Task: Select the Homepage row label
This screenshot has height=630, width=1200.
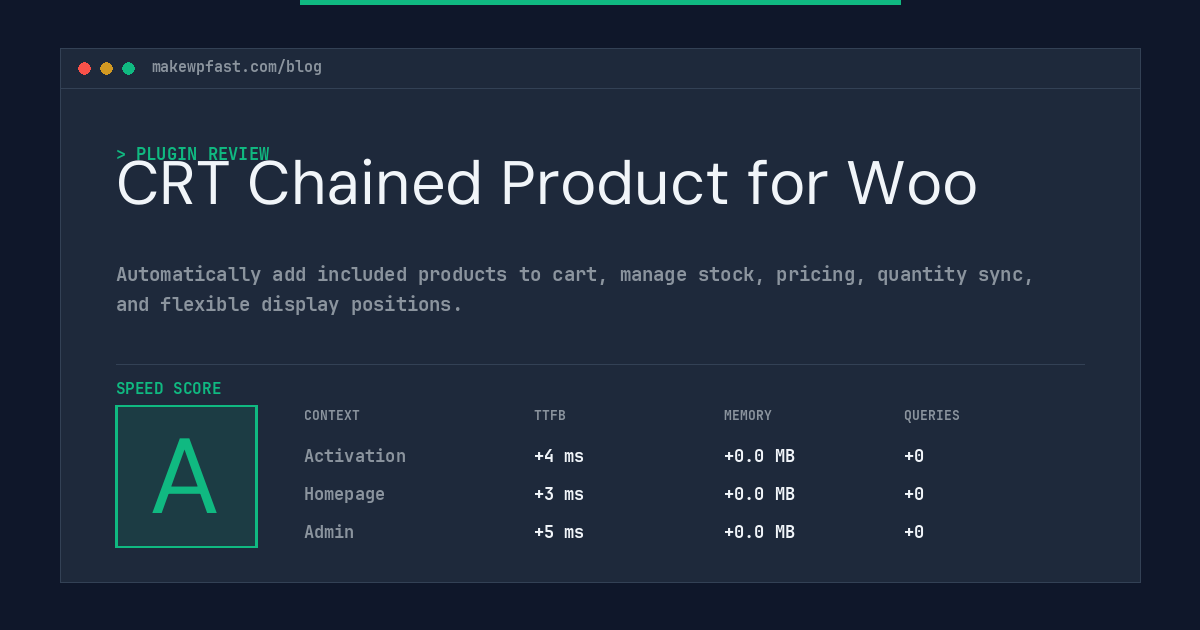Action: click(344, 494)
